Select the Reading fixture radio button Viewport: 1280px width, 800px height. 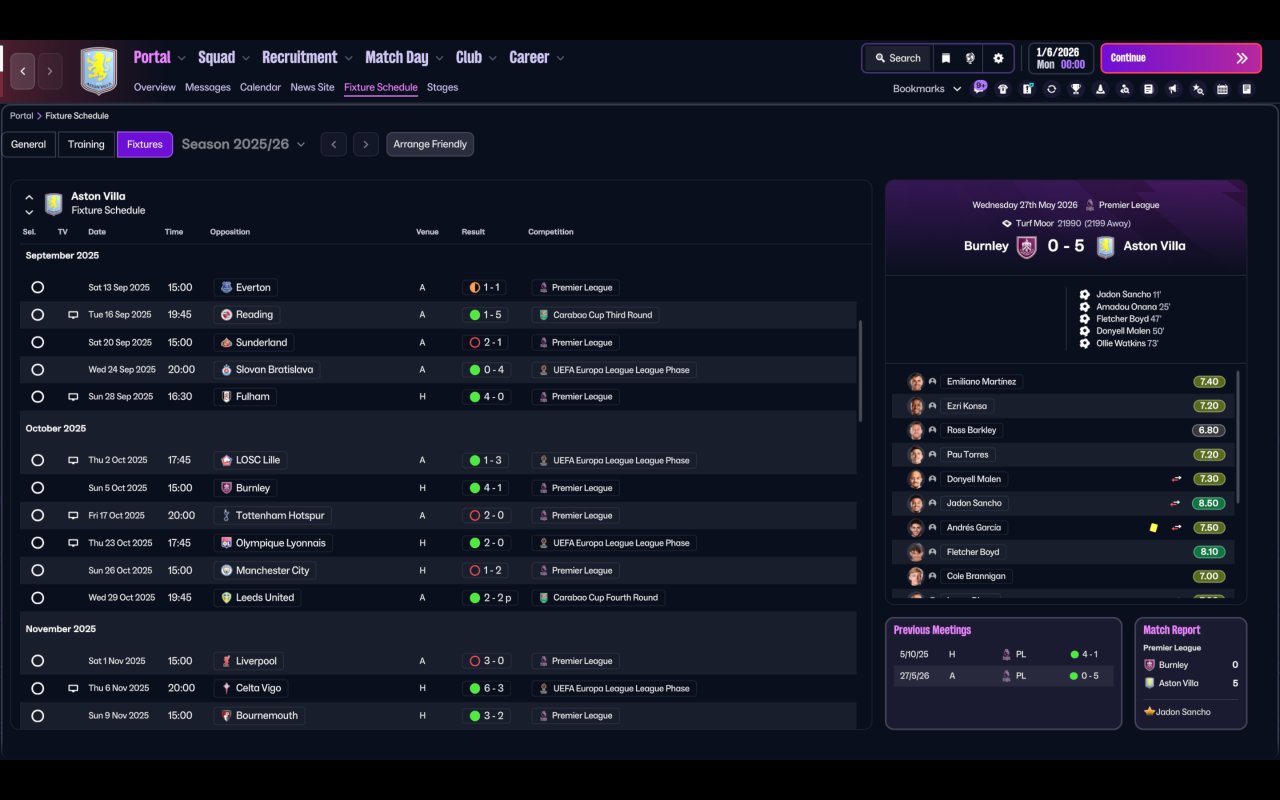tap(37, 315)
